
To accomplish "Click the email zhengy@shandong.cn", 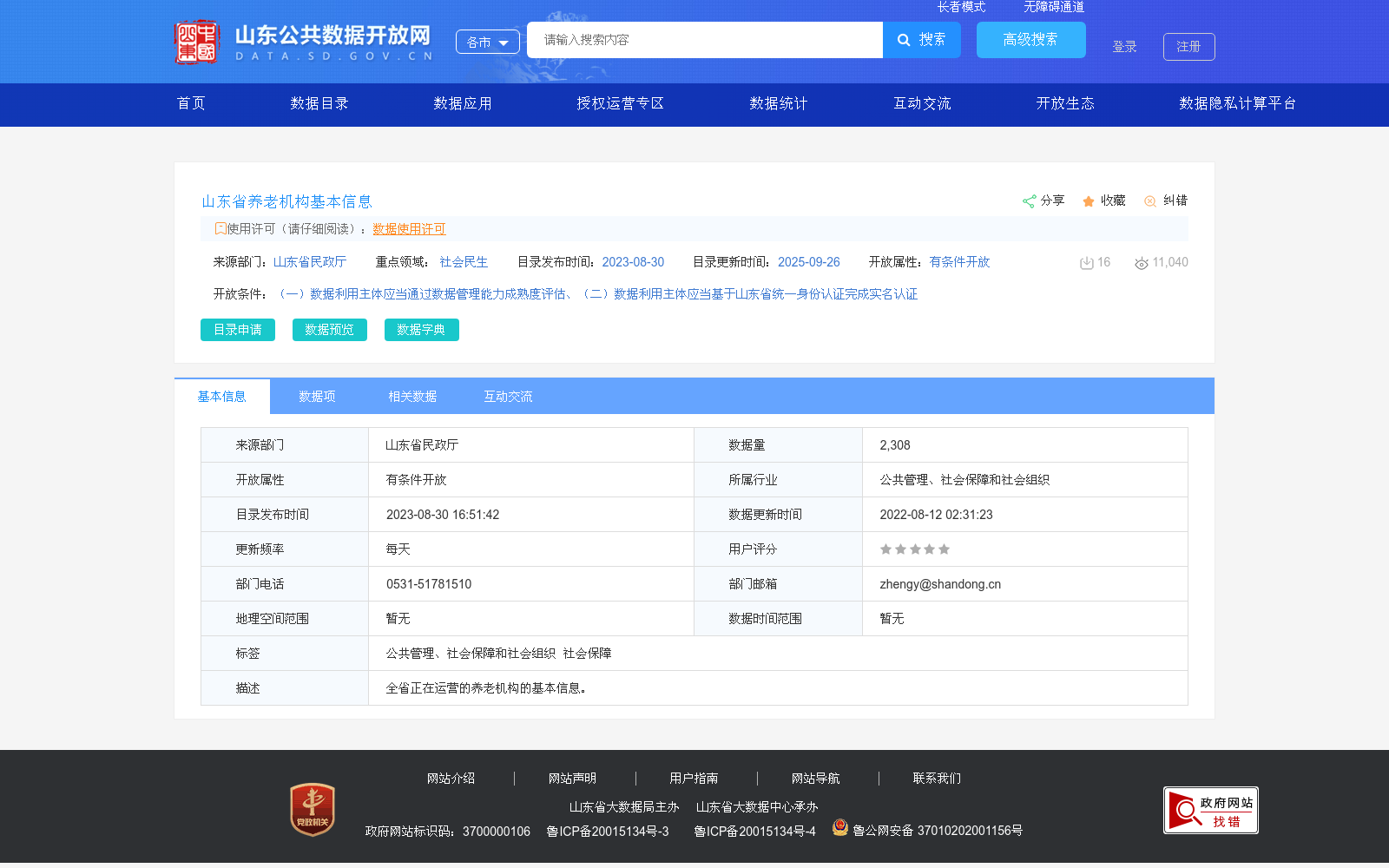I will 940,584.
